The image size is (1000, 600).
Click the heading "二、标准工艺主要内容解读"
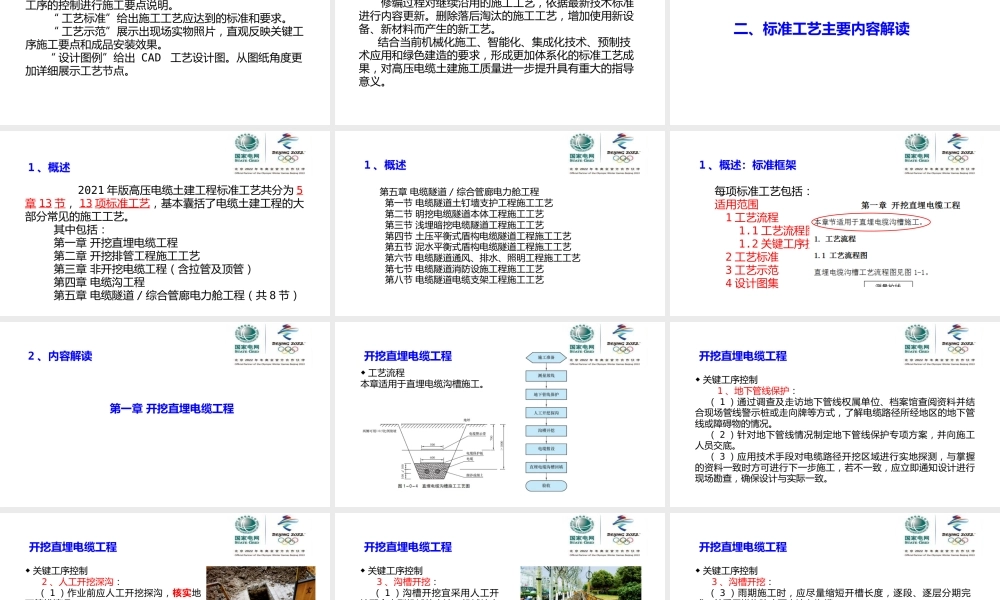(824, 29)
